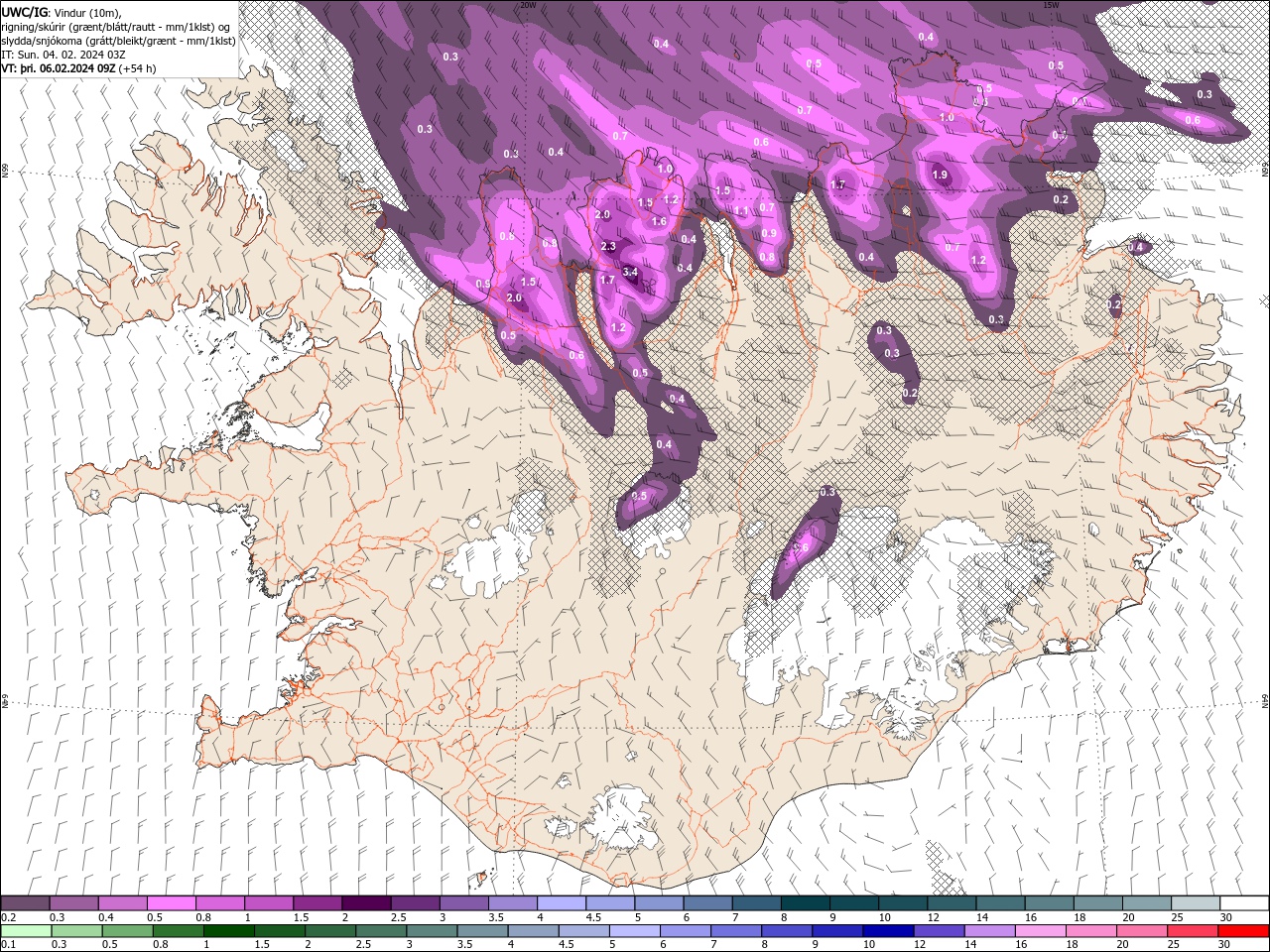Screen dimensions: 1270x952
Task: Click the 3.4 precipitation value on the map
Action: [x=629, y=271]
